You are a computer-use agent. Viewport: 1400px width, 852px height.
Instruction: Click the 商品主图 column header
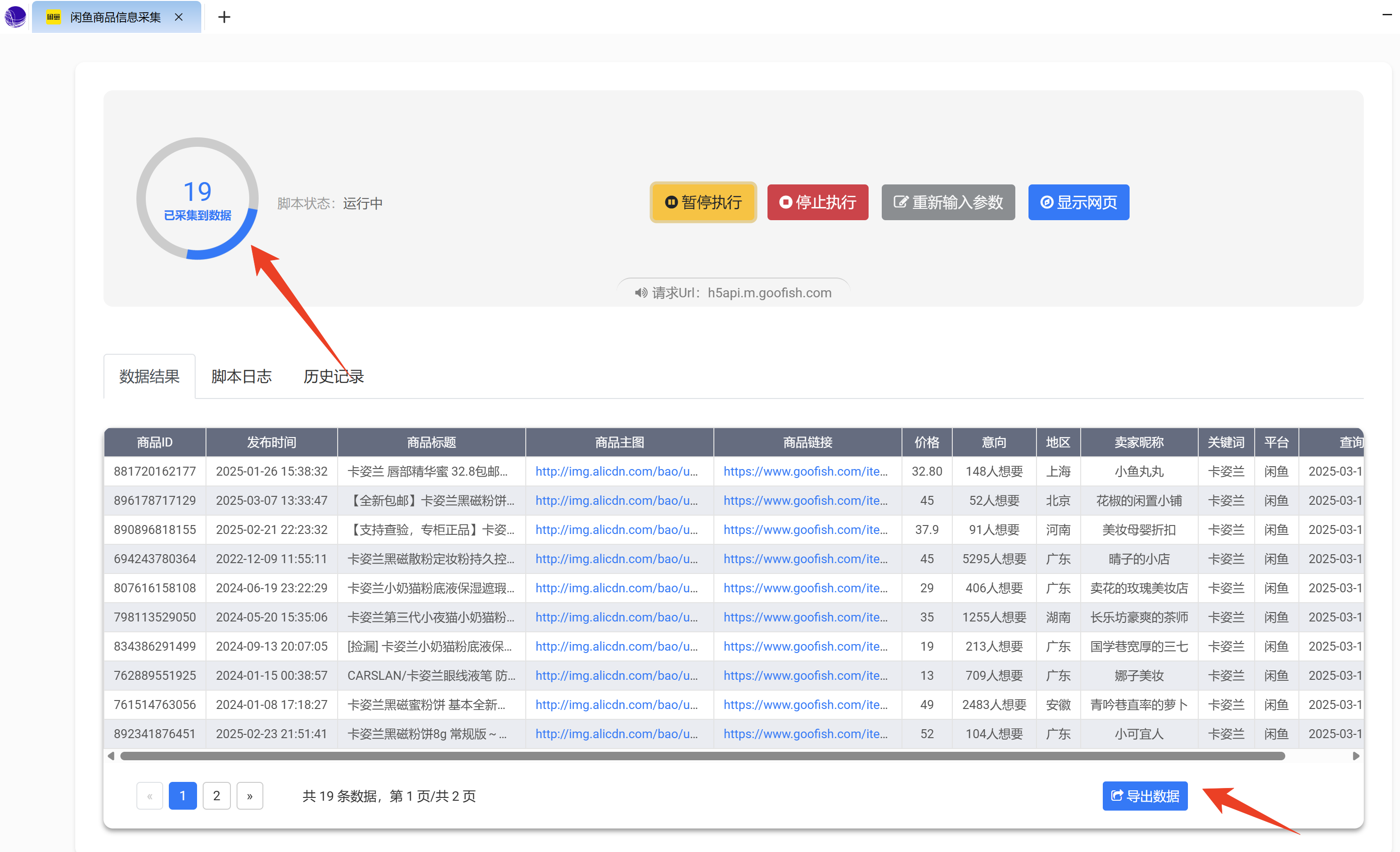pos(619,442)
